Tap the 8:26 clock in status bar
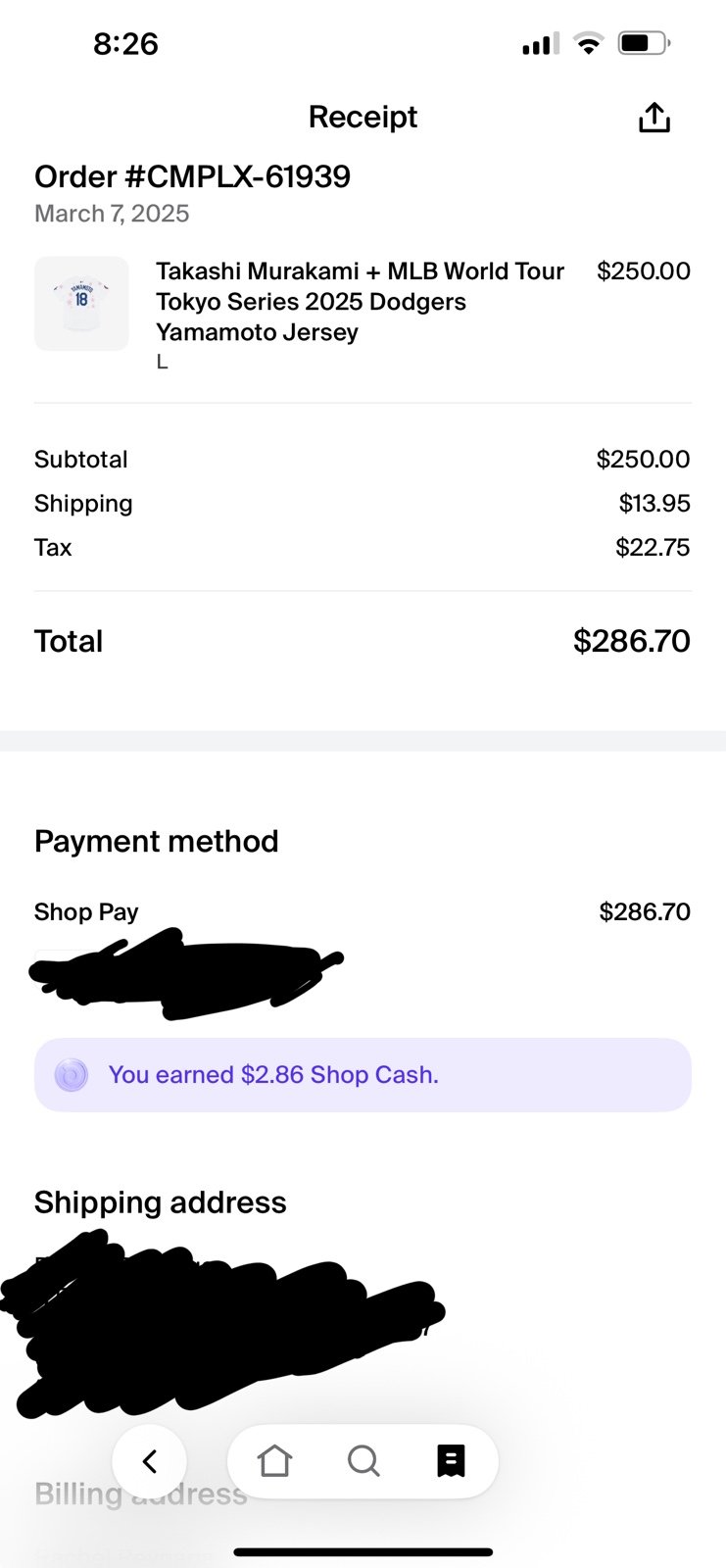Viewport: 726px width, 1568px height. coord(125,43)
